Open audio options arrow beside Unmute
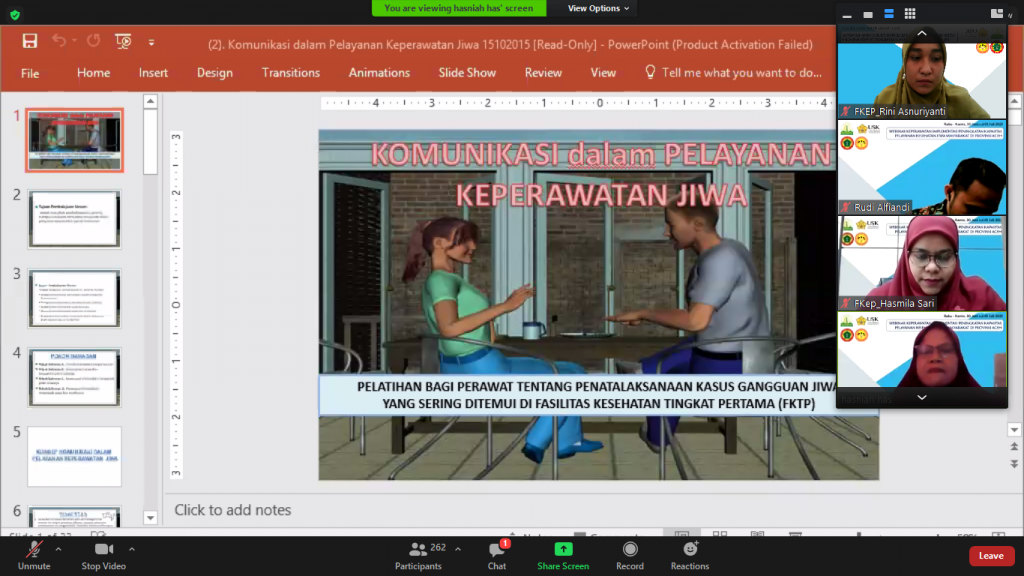The image size is (1024, 576). click(x=59, y=548)
